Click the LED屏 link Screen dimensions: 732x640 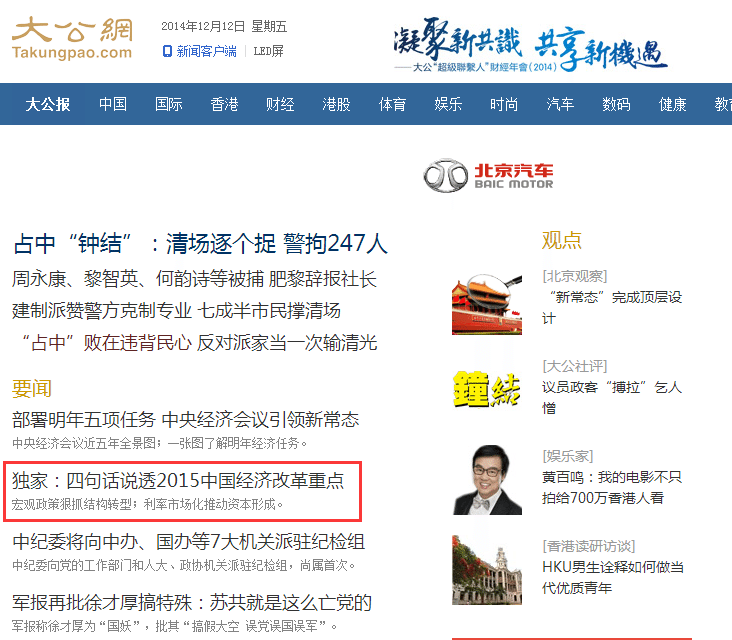point(268,51)
